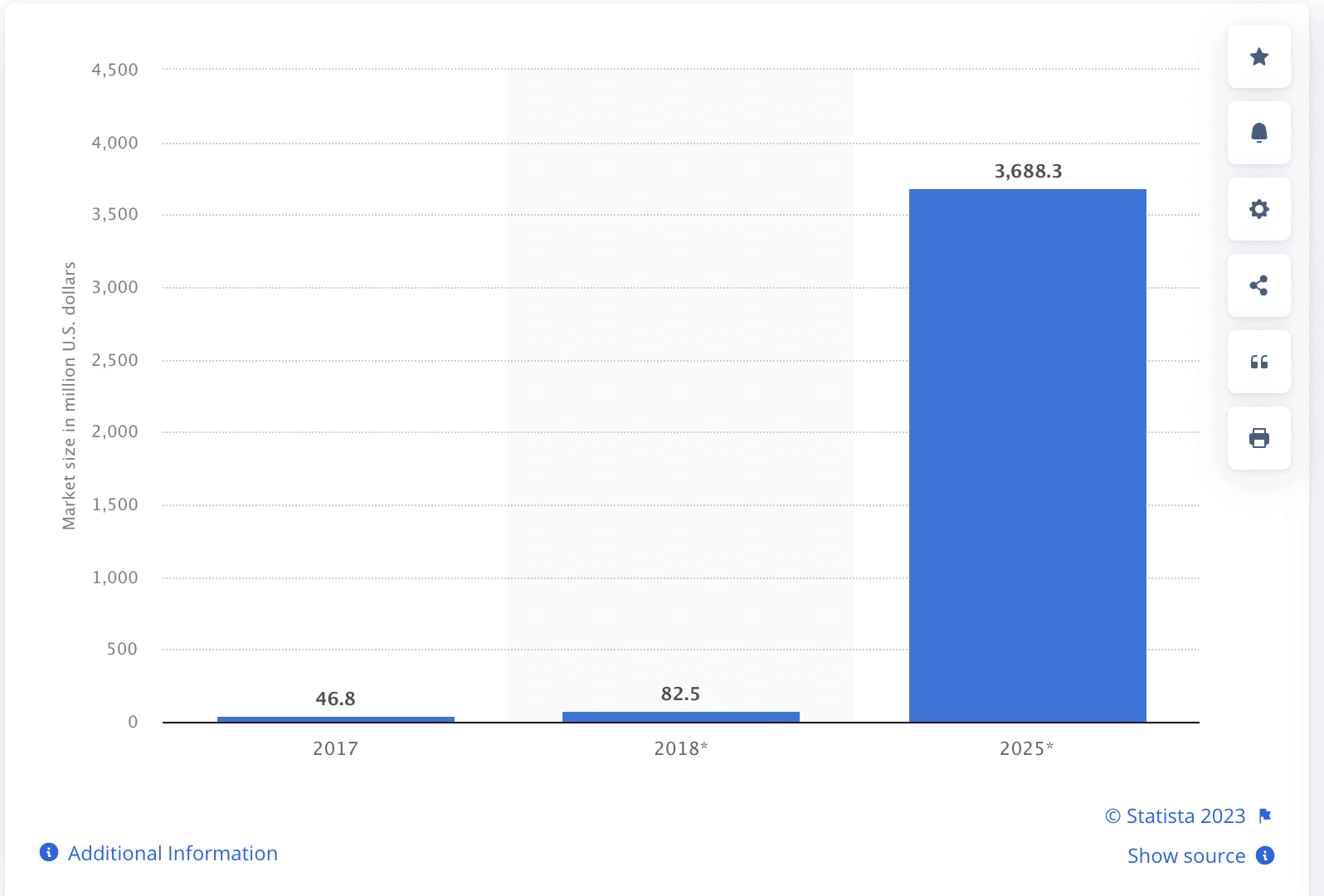Open chart settings gear icon
The width and height of the screenshot is (1324, 896).
coord(1258,209)
